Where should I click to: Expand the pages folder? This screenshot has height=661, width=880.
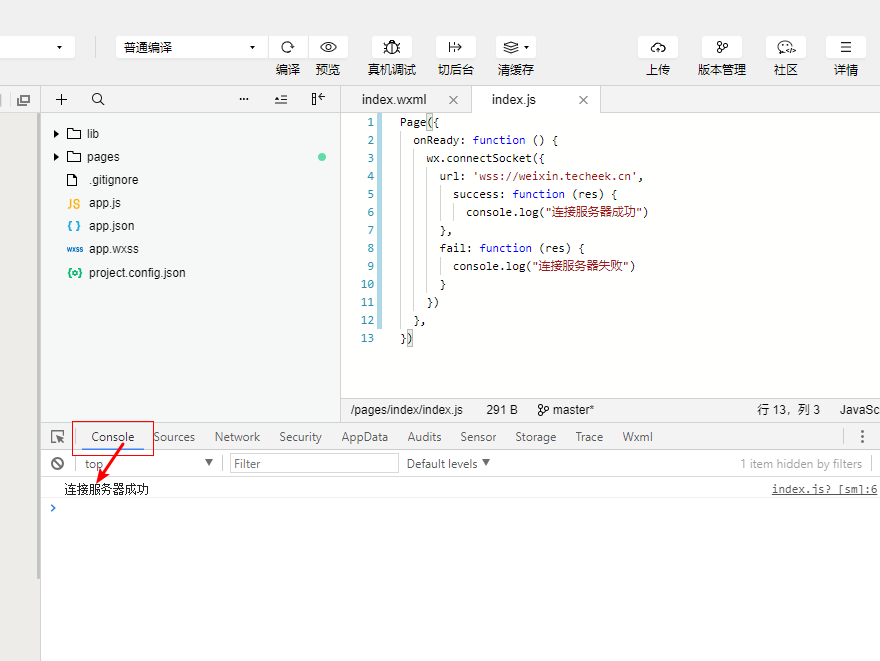tap(57, 157)
